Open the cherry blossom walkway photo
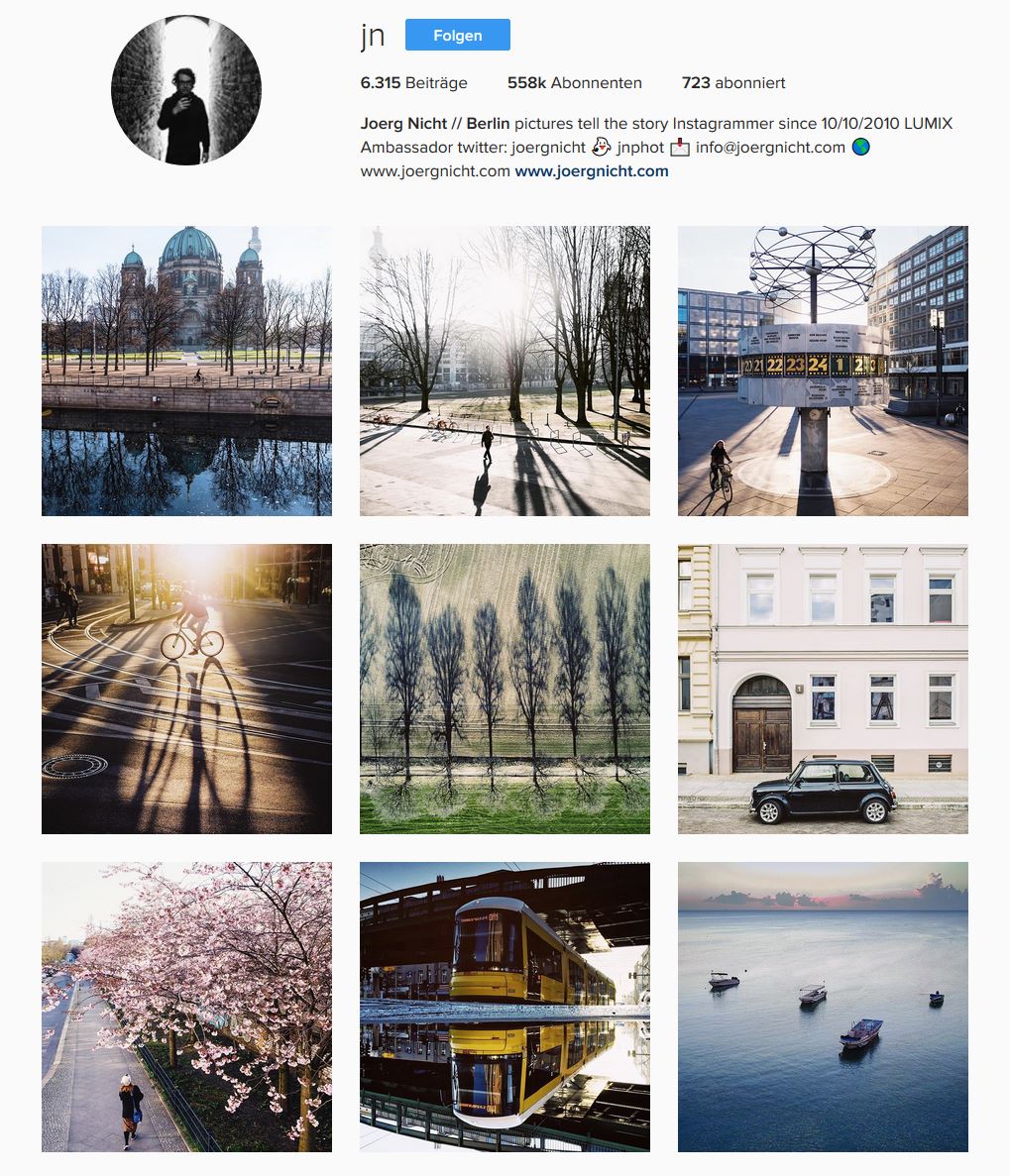 pos(186,1007)
